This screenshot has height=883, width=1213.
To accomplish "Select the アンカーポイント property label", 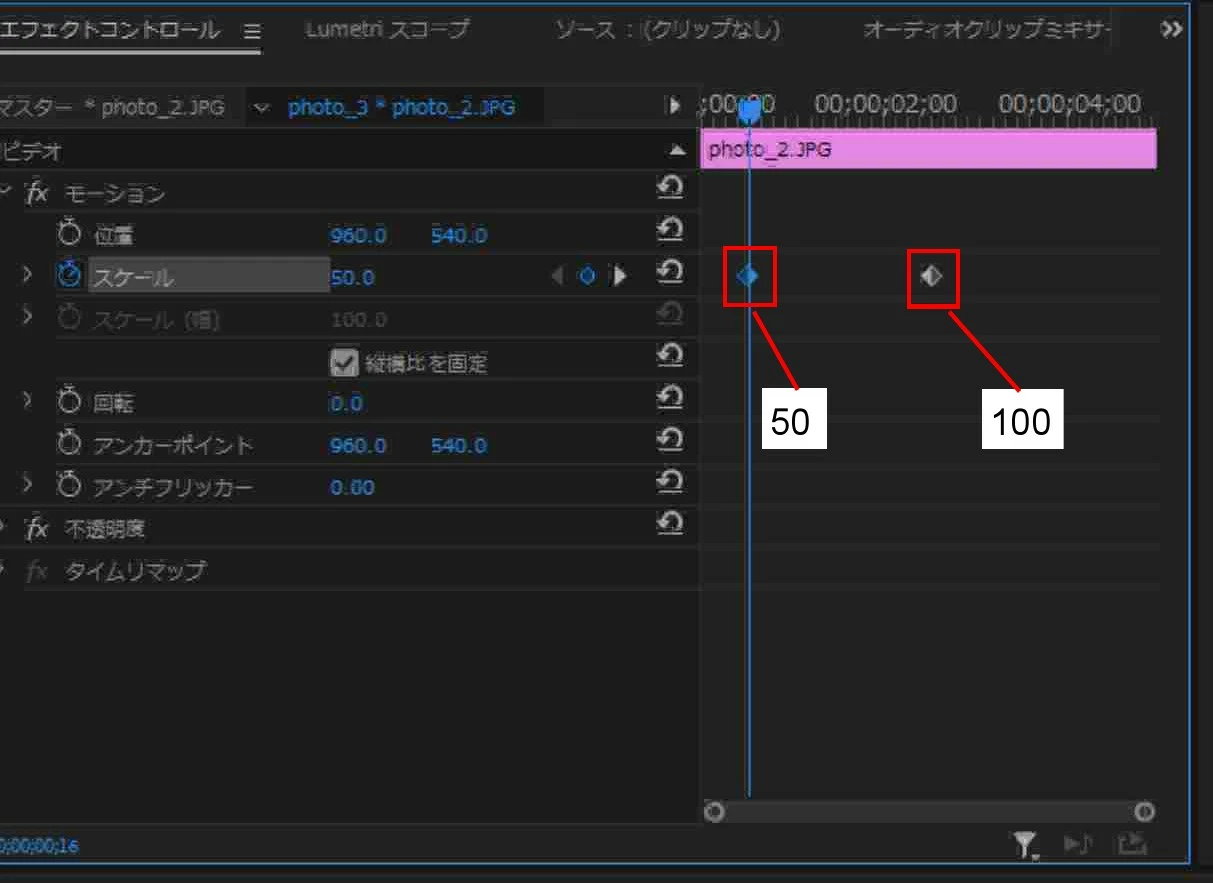I will coord(173,446).
